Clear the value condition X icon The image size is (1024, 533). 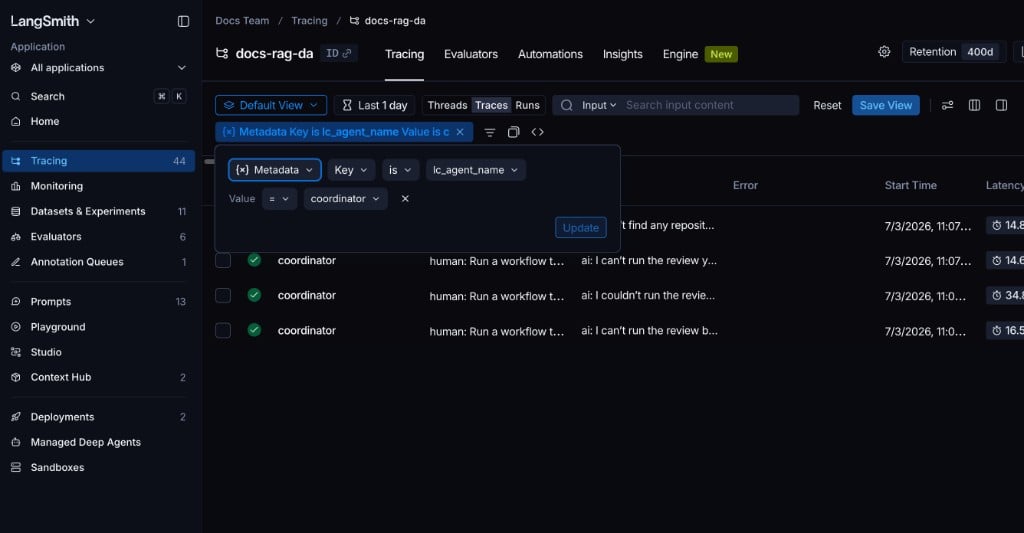pyautogui.click(x=405, y=199)
